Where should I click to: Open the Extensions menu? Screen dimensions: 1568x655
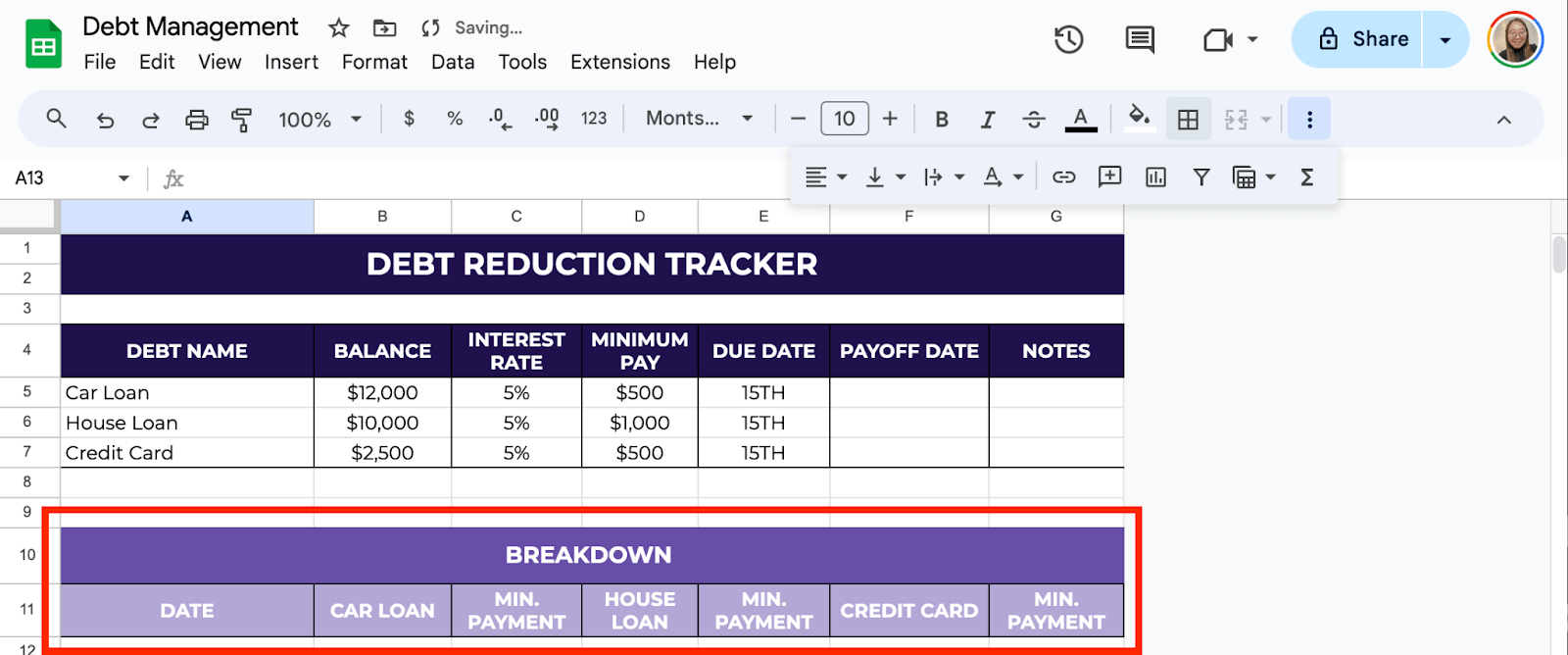point(619,62)
